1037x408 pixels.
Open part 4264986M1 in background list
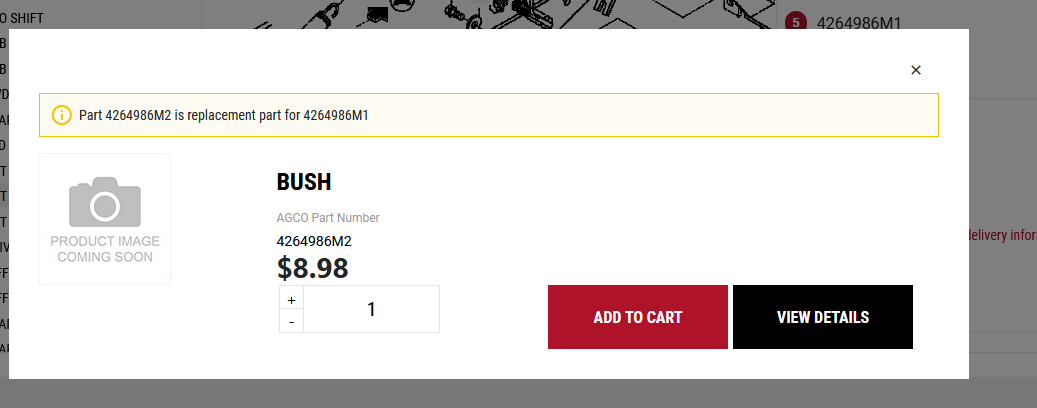click(x=858, y=22)
